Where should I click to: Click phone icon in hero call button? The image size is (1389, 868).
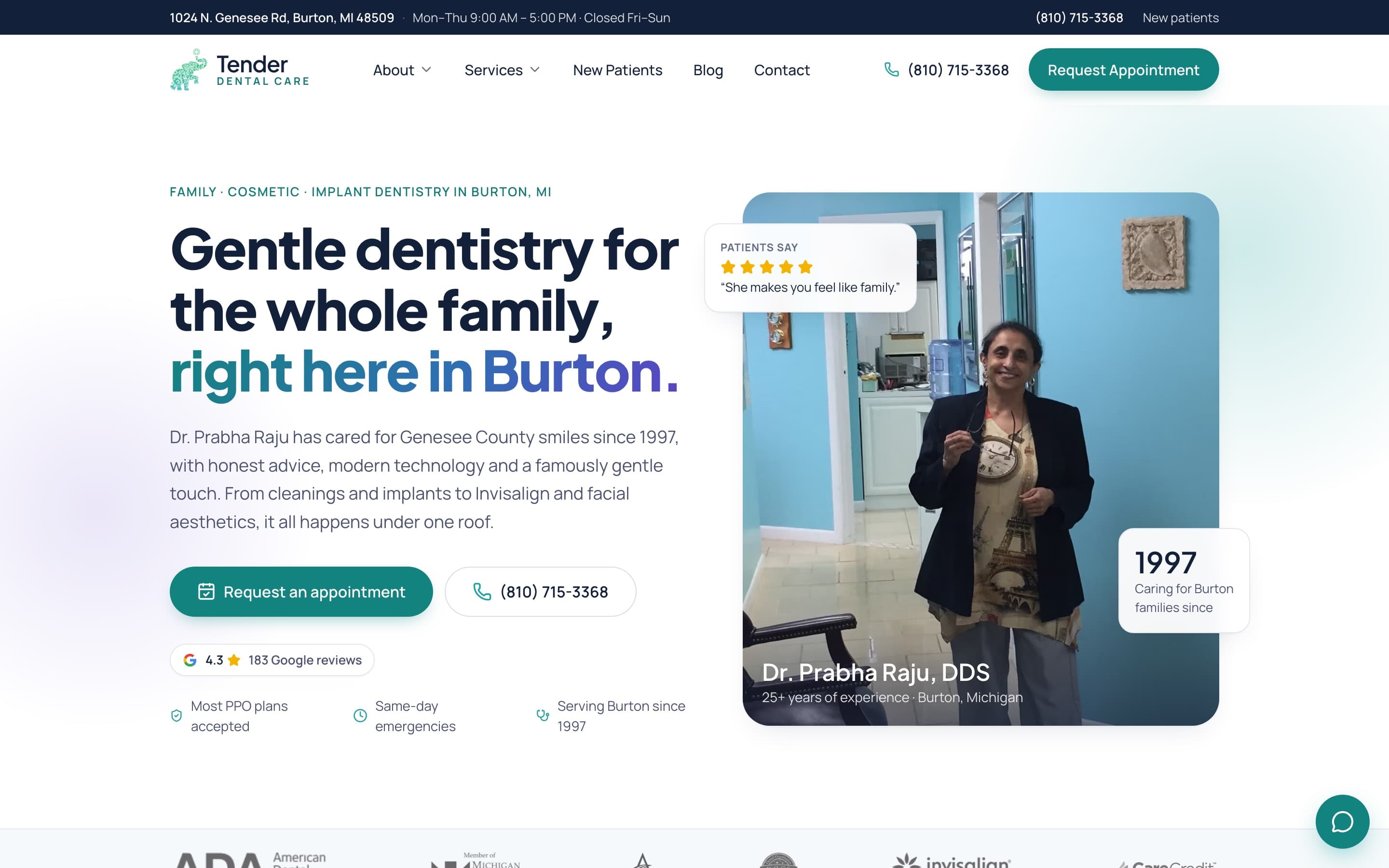(481, 591)
